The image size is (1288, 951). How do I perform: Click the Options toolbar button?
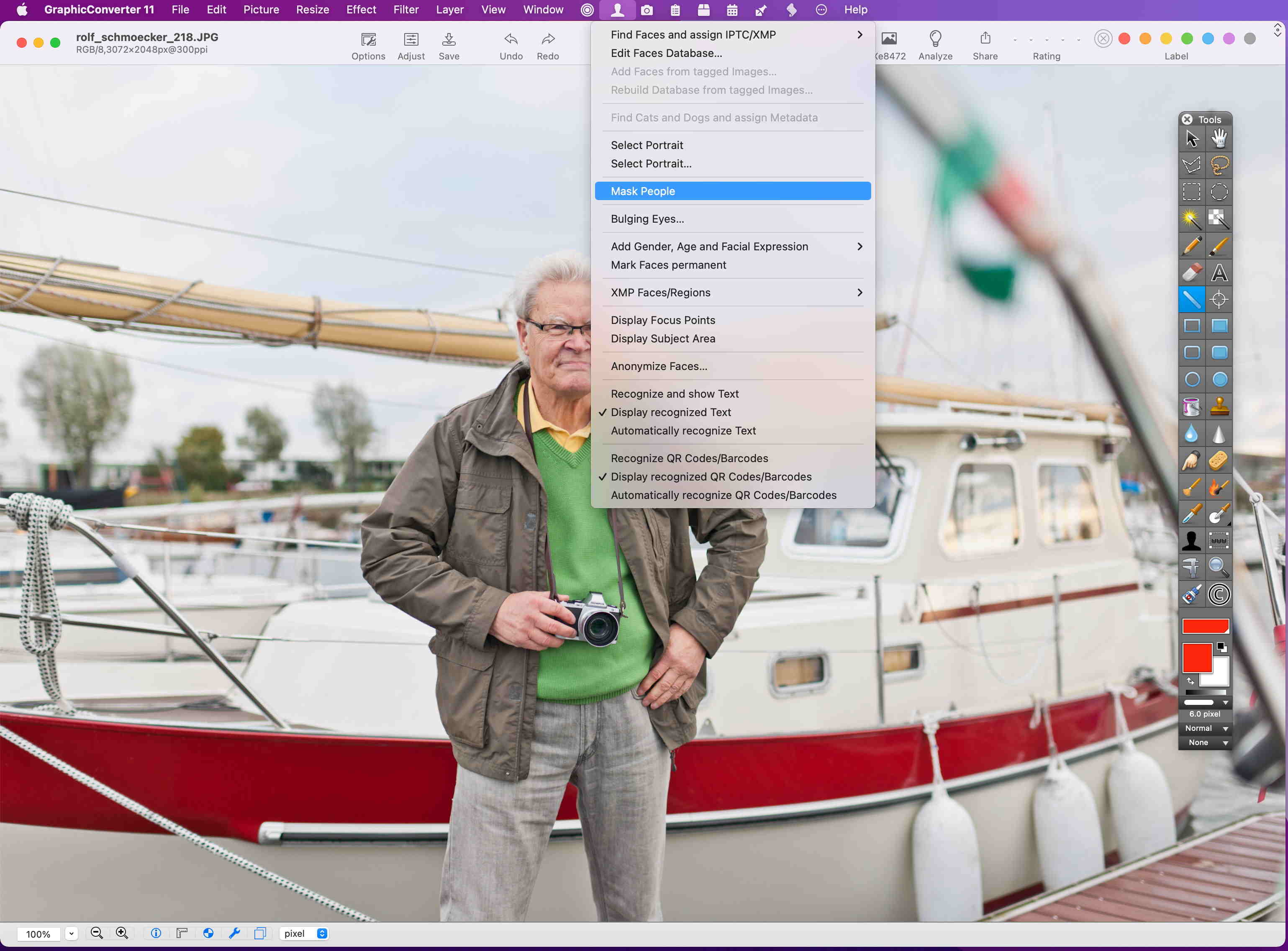click(x=368, y=46)
